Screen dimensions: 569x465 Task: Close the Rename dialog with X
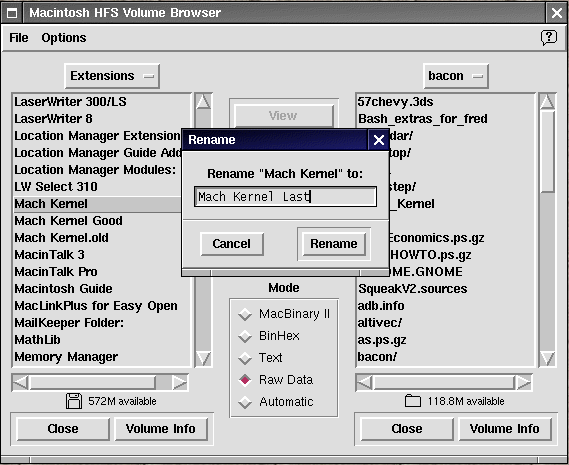click(378, 140)
